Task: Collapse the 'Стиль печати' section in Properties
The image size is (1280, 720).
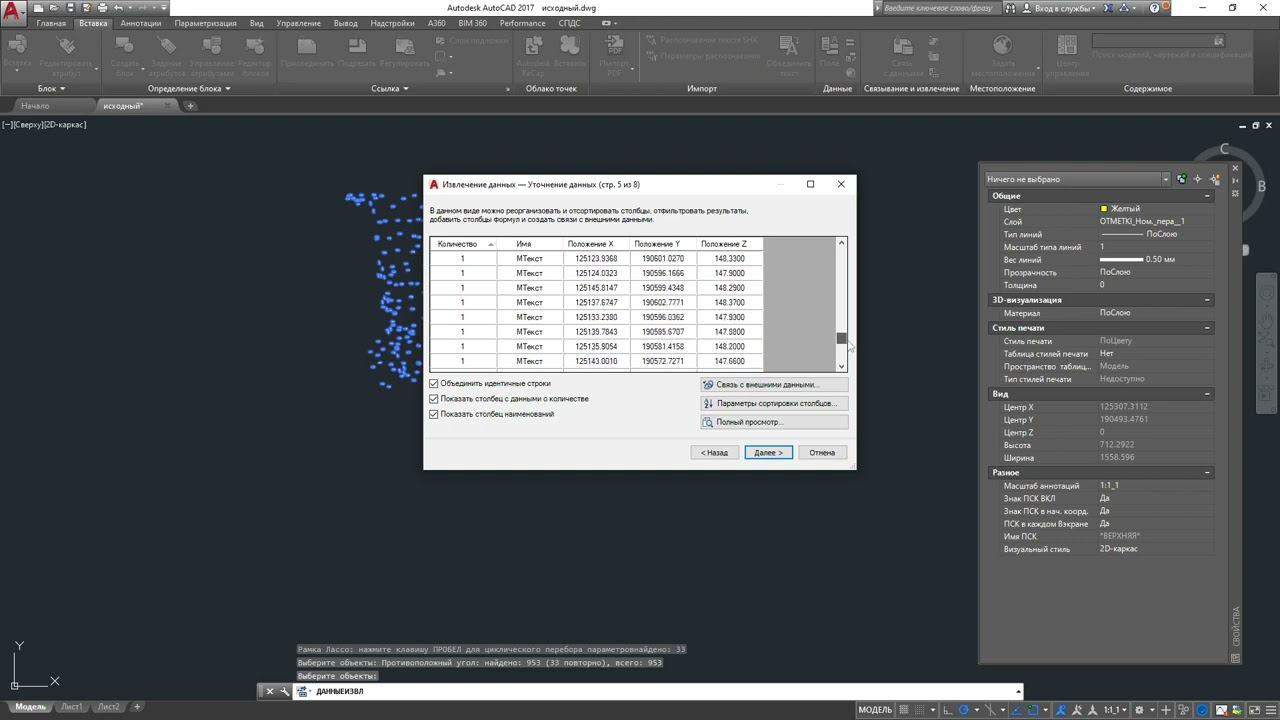Action: [x=1207, y=328]
